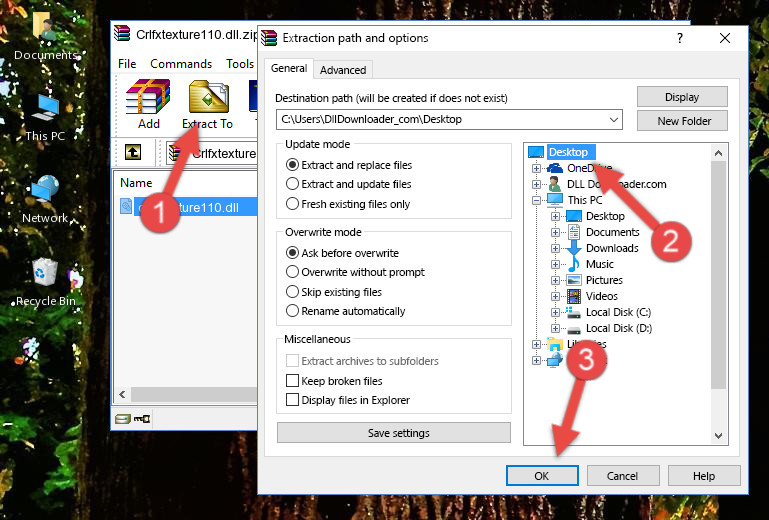
Task: Click the Name column header in WinRAR
Action: 136,182
